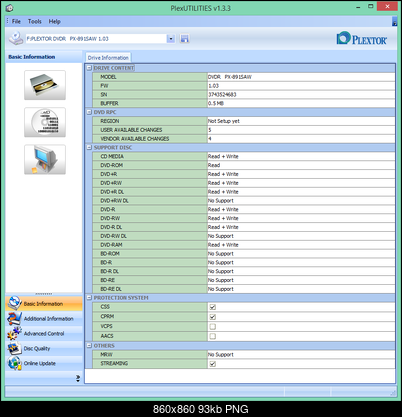This screenshot has width=402, height=417.
Task: Click the FW value 1.03
Action: [x=214, y=86]
